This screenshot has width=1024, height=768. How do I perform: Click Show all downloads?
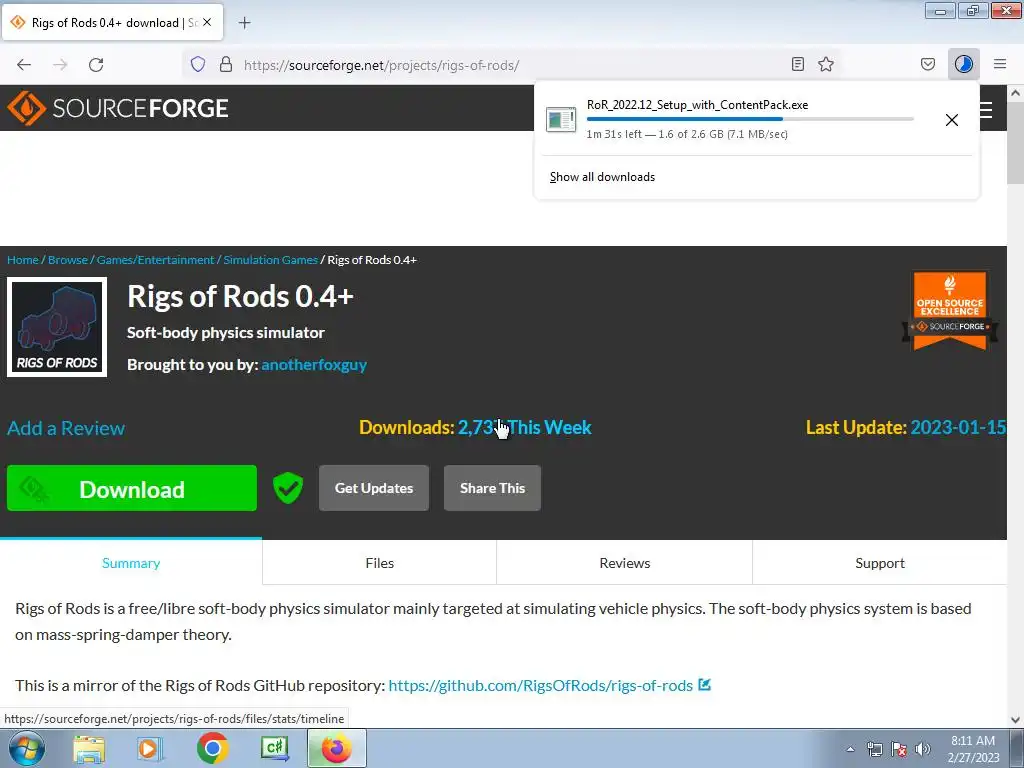[602, 177]
